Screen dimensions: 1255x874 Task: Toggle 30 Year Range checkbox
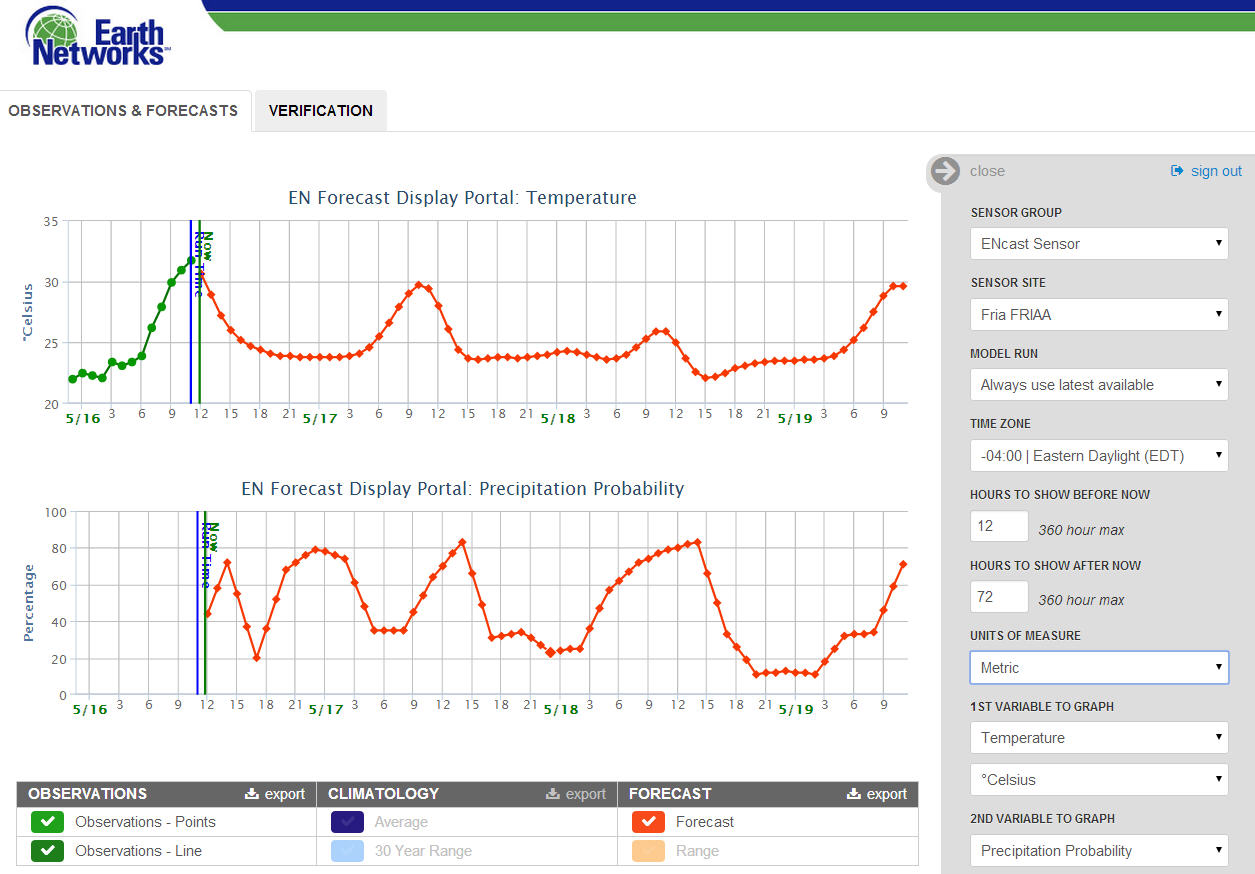click(347, 851)
